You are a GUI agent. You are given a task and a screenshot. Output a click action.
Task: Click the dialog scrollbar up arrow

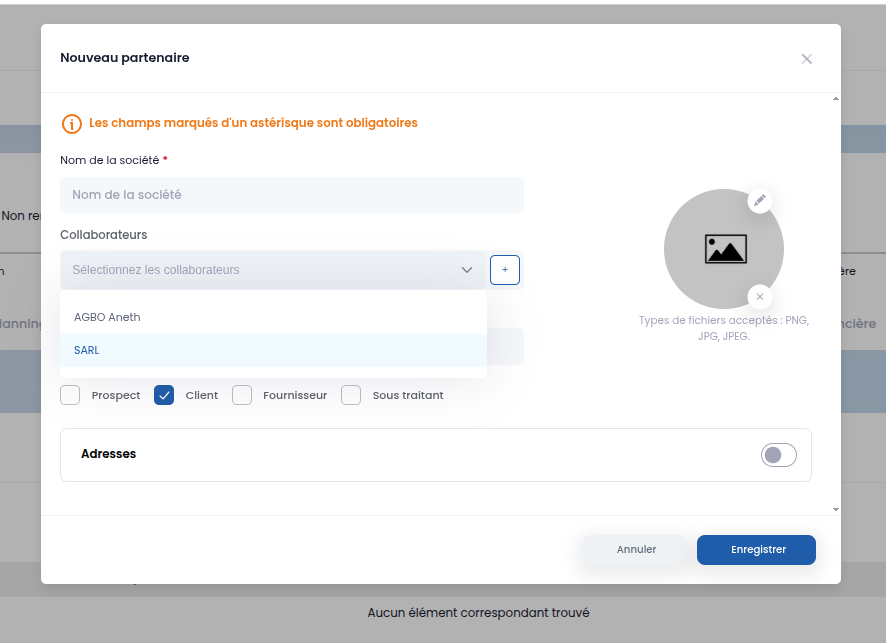(x=835, y=99)
